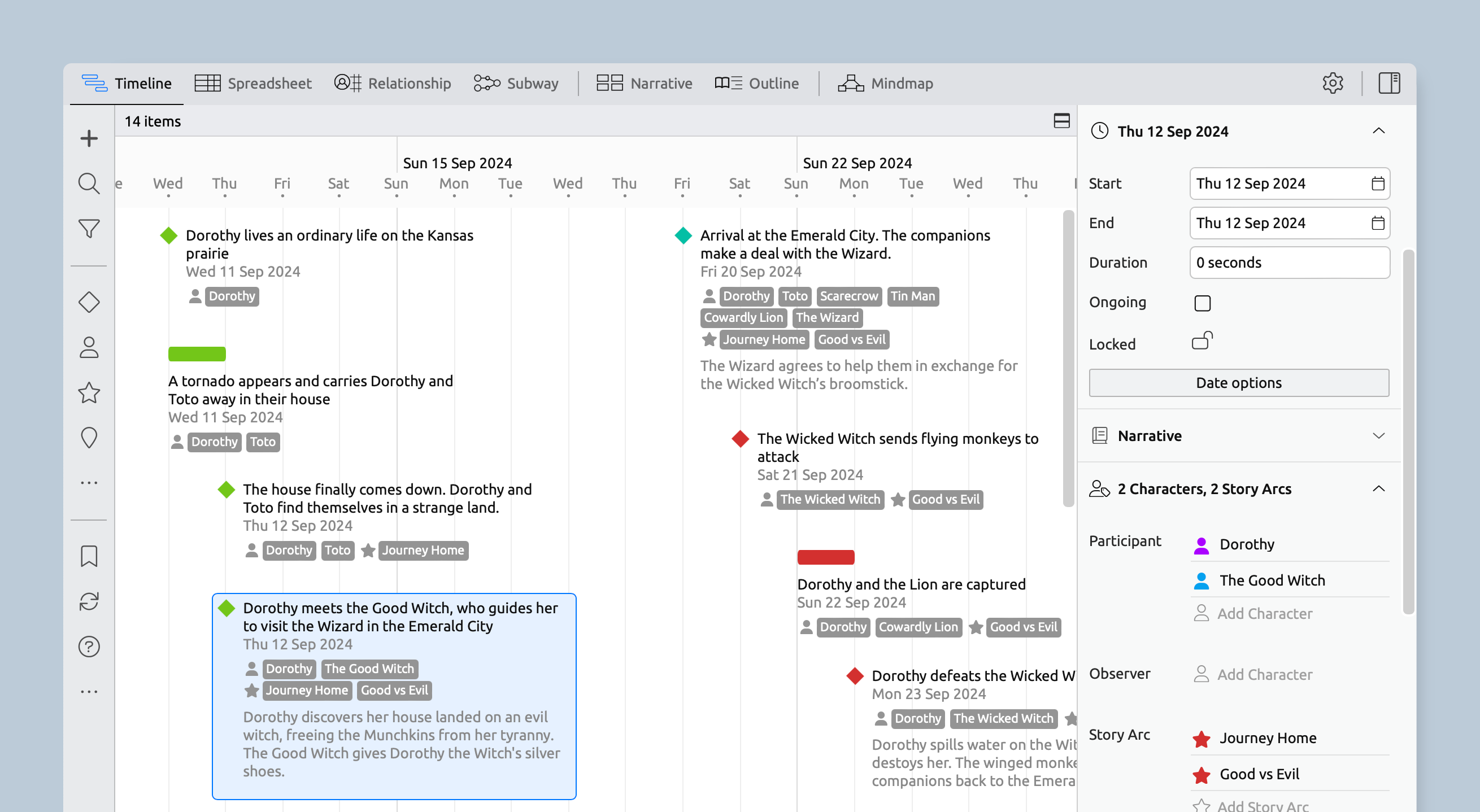Click the Tin Man character tag
Viewport: 1480px width, 812px height.
coord(912,296)
